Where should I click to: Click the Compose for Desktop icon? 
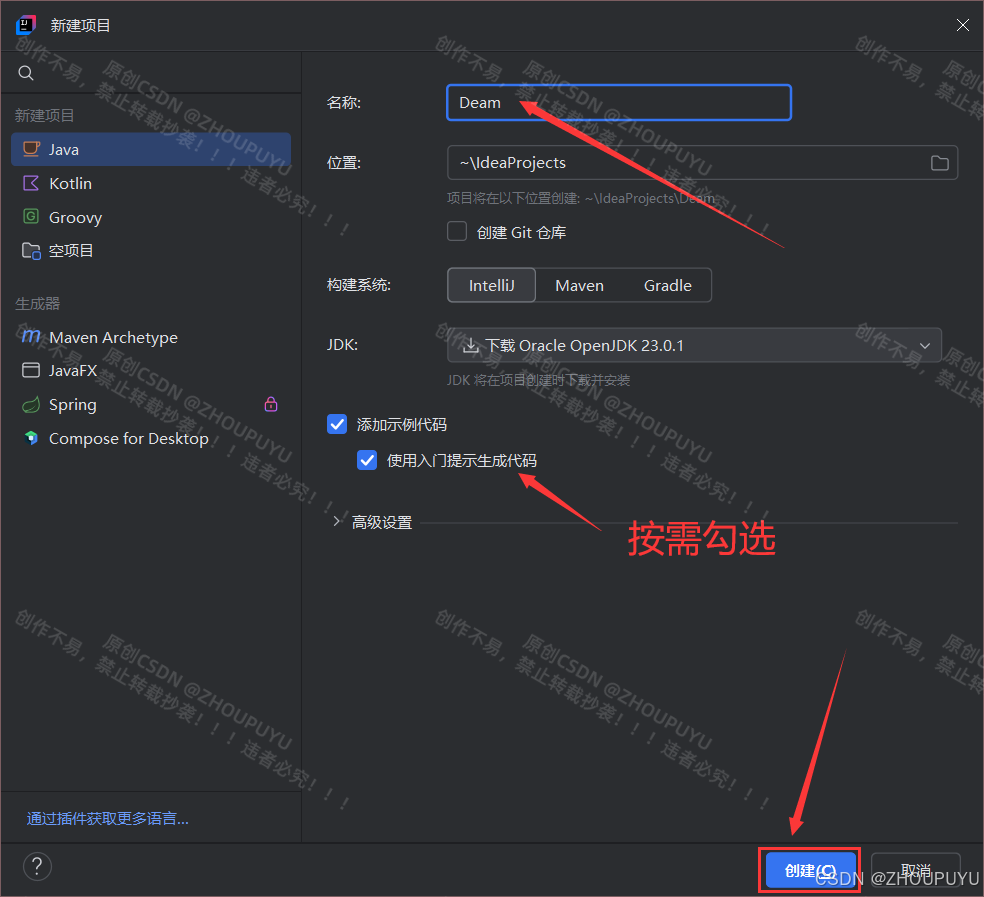click(x=31, y=438)
